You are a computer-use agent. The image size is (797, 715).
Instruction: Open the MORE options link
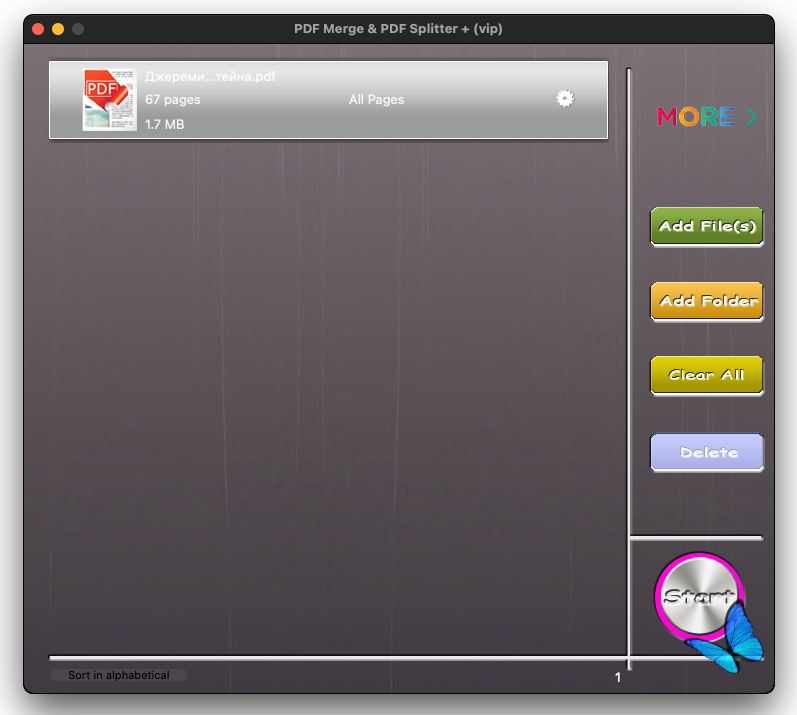(x=707, y=117)
